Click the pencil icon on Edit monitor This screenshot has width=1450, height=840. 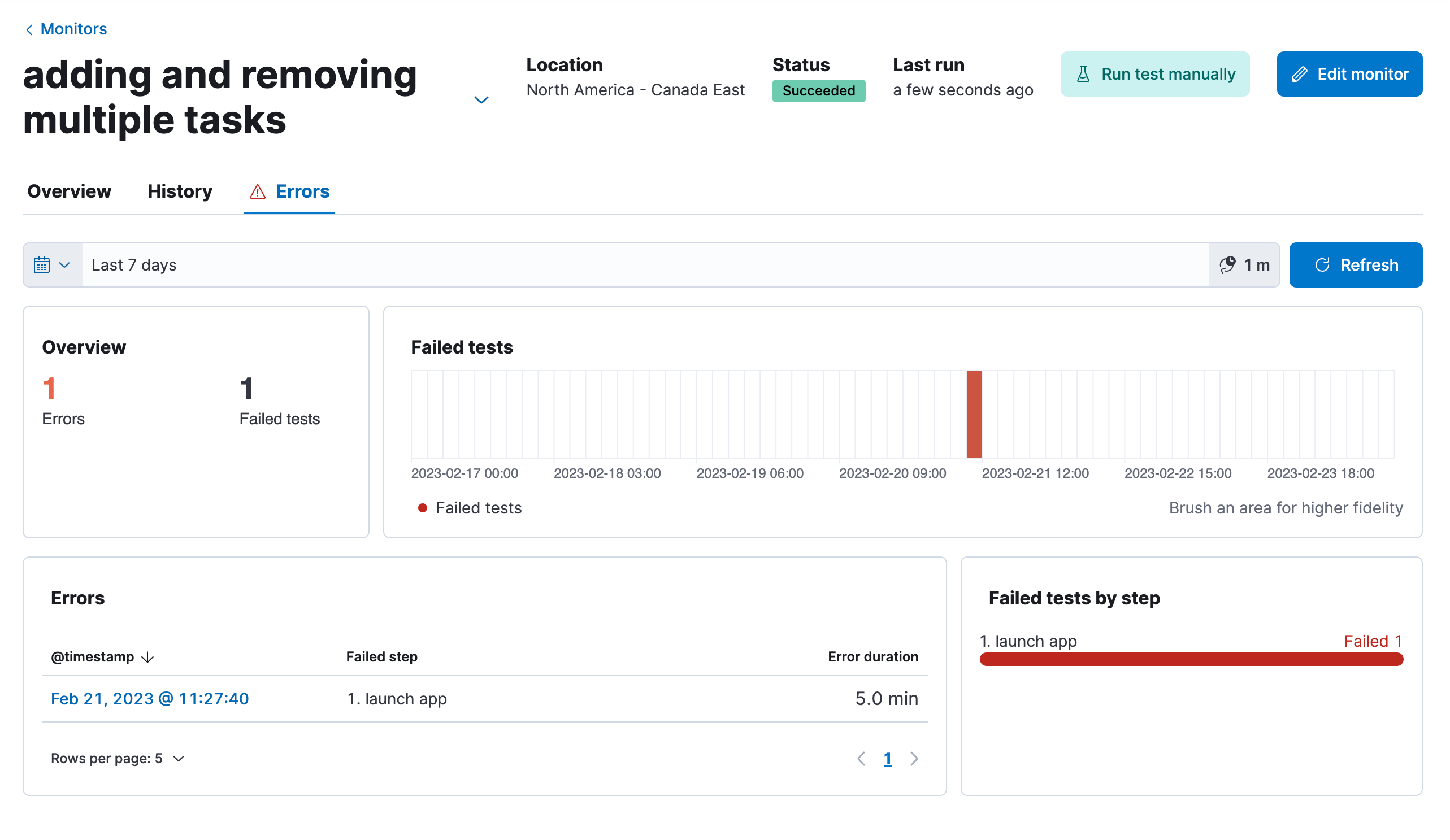click(x=1300, y=74)
